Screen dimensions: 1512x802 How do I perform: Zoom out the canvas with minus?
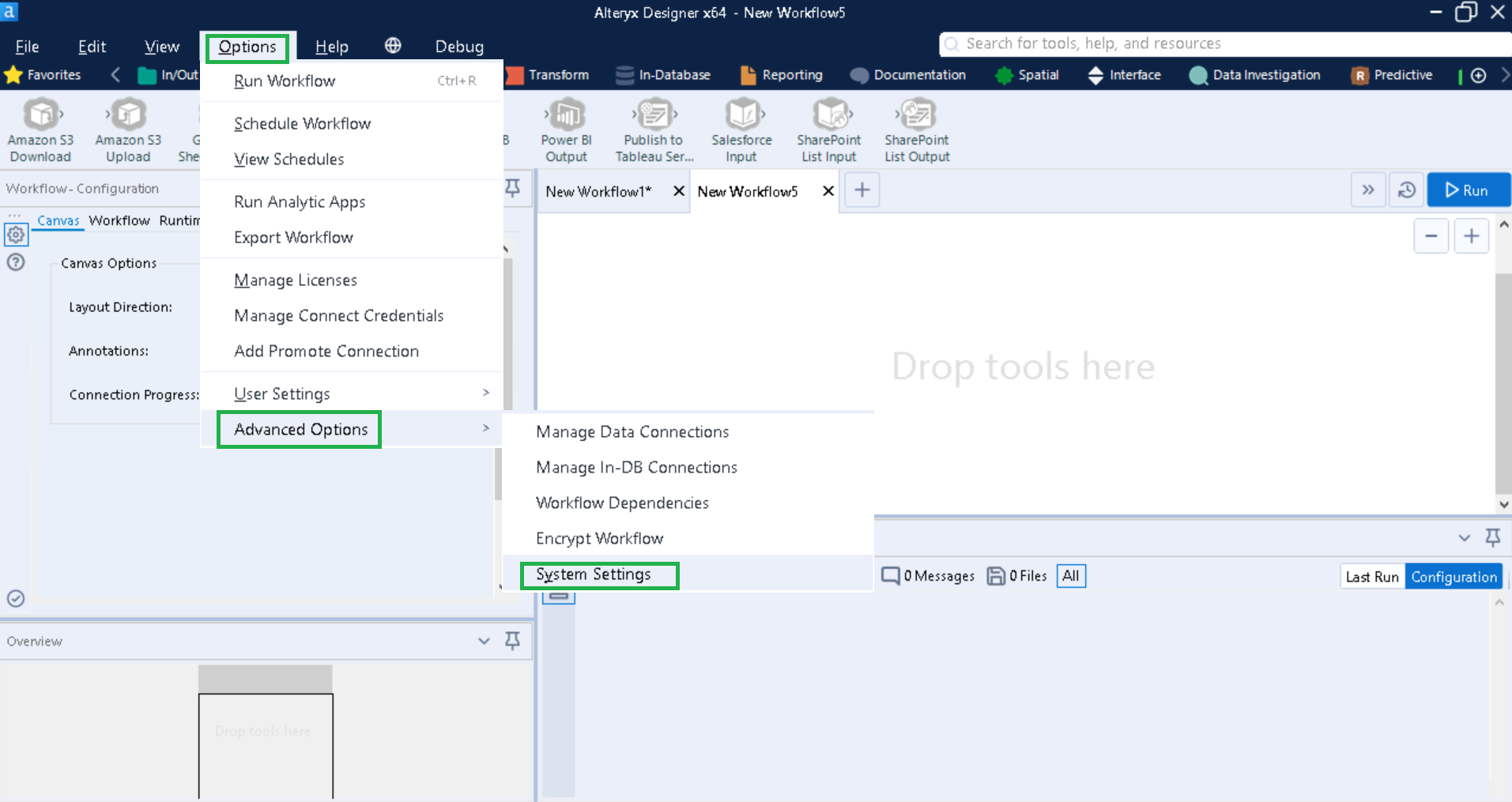coord(1431,236)
